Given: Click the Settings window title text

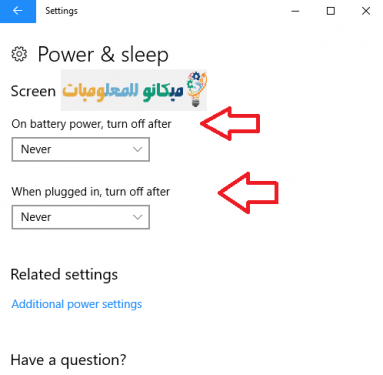Looking at the screenshot, I should point(61,11).
